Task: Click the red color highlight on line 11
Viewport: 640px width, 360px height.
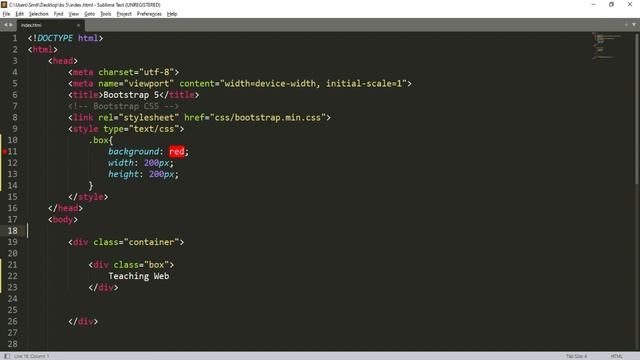Action: (177, 151)
